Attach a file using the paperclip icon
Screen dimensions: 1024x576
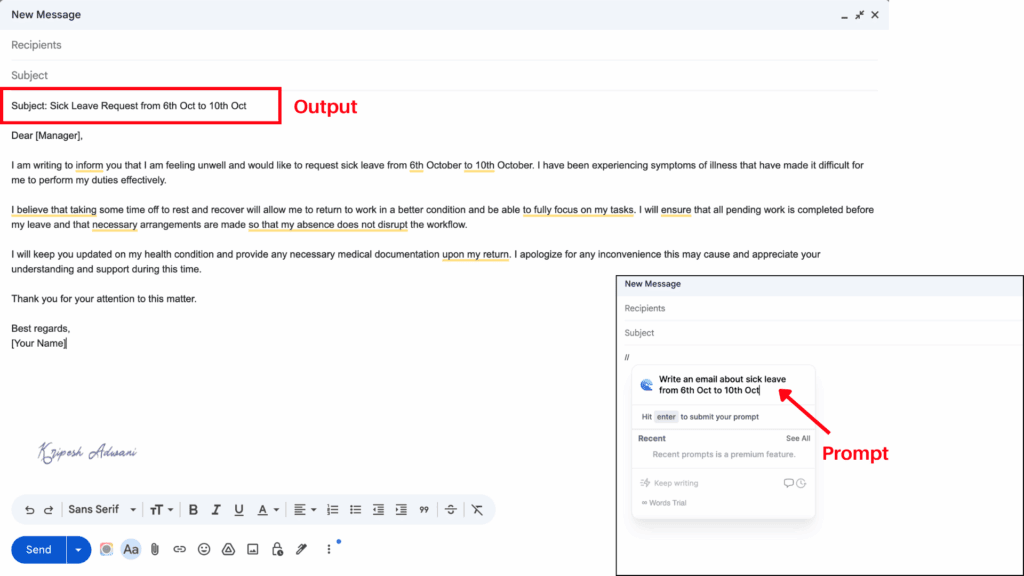tap(155, 549)
